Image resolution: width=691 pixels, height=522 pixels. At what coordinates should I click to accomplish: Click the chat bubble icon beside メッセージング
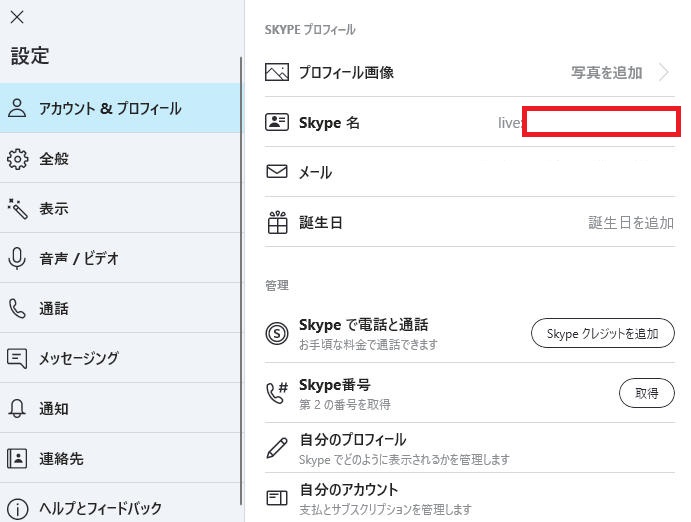17,359
